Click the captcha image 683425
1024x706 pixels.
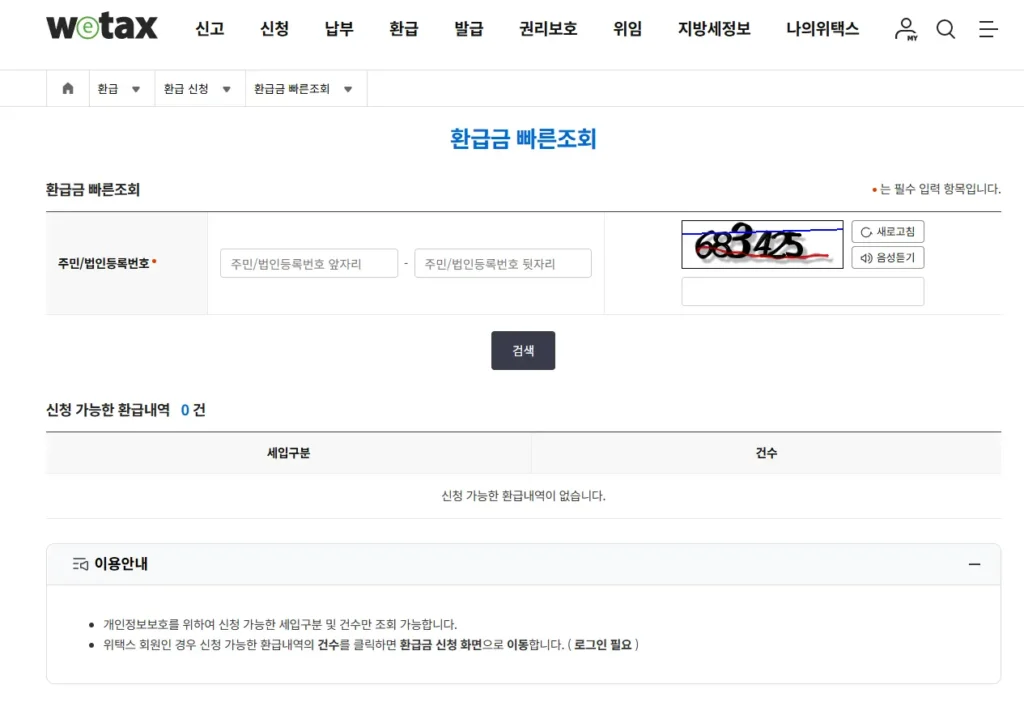click(x=762, y=244)
